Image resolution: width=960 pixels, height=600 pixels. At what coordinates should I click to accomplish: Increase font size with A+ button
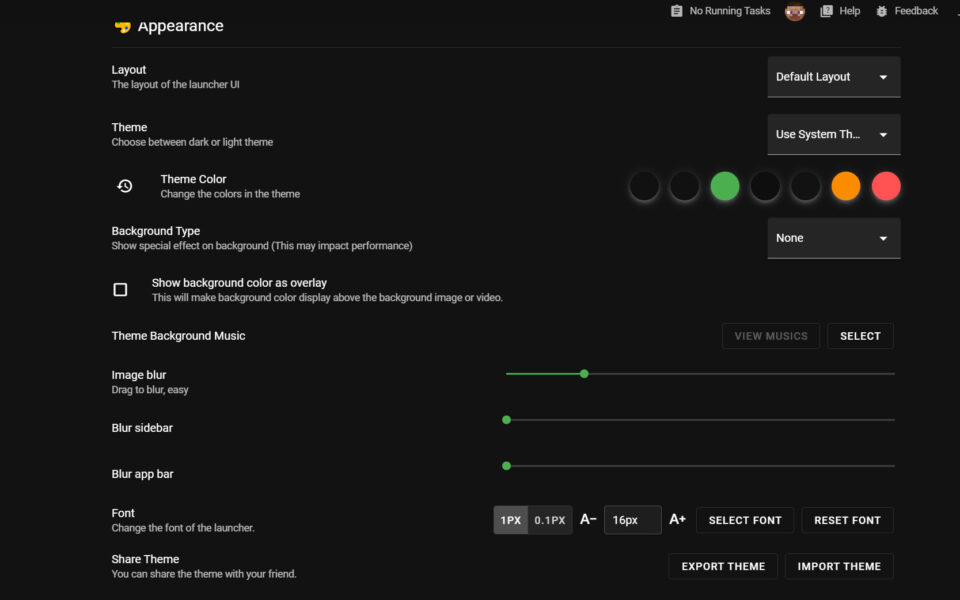pyautogui.click(x=677, y=520)
